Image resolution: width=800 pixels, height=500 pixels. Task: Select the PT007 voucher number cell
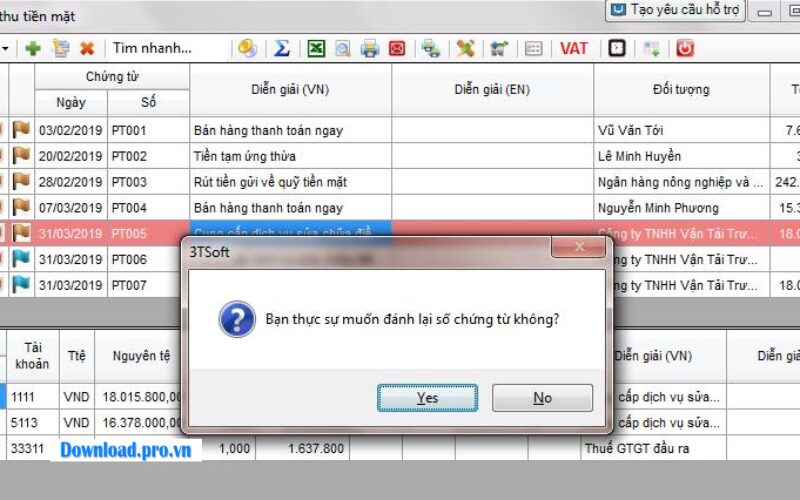point(148,285)
